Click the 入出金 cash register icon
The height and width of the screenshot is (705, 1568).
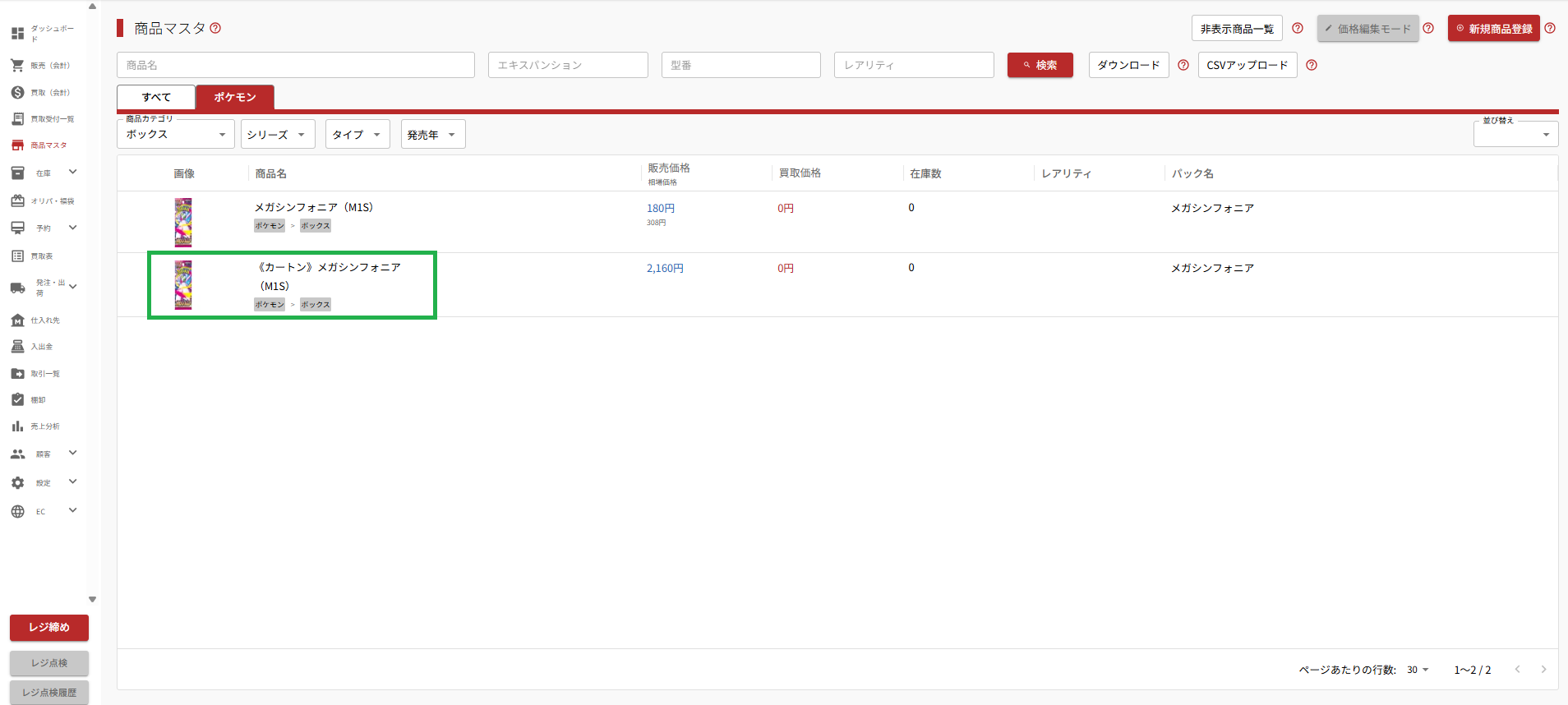click(17, 346)
